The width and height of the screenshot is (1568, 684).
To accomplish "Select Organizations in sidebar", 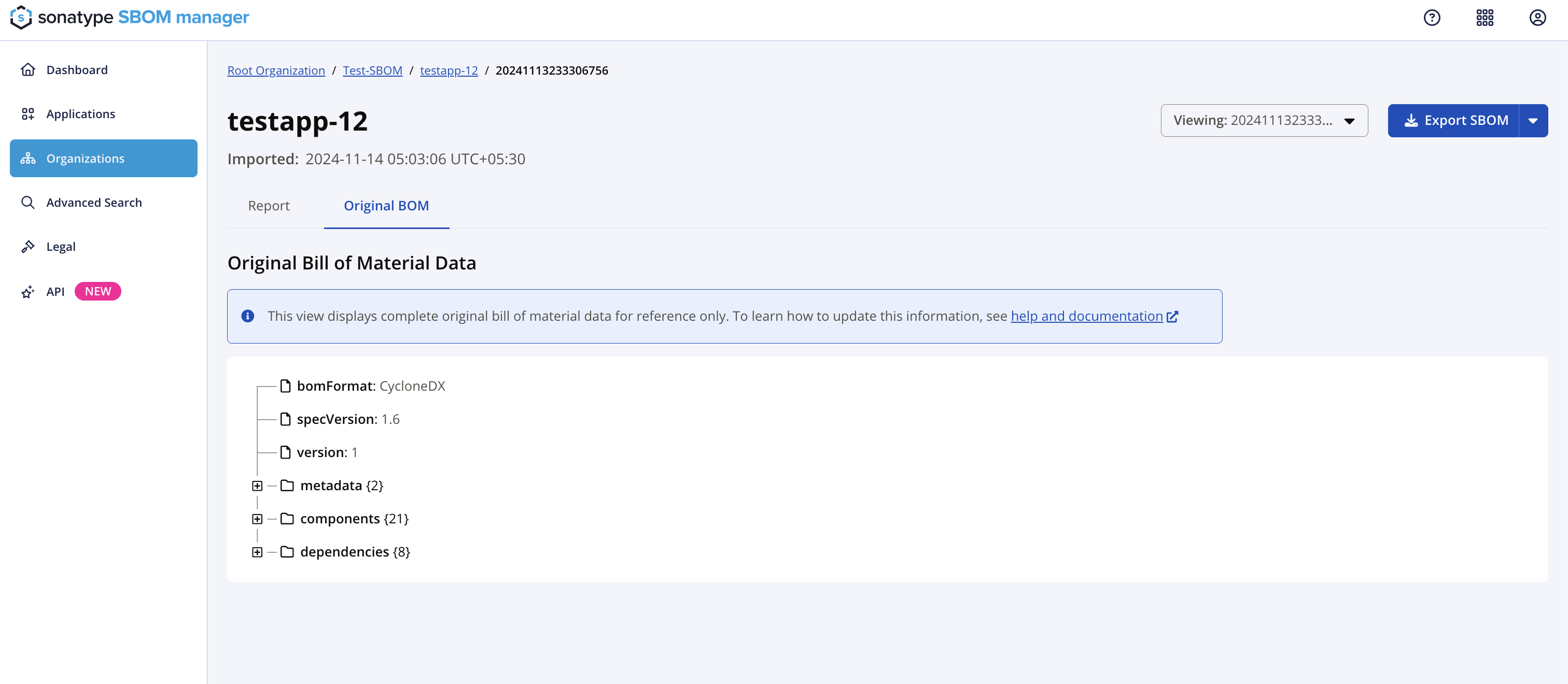I will tap(104, 158).
